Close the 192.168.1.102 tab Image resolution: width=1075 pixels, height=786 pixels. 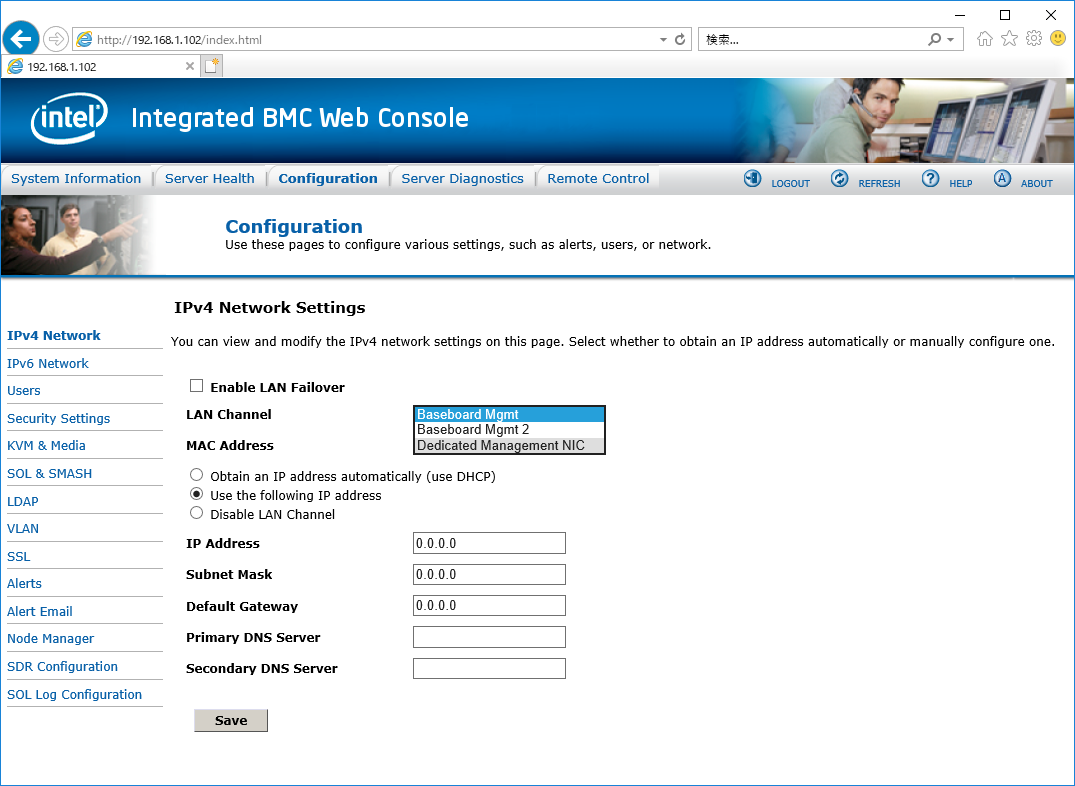pos(190,67)
